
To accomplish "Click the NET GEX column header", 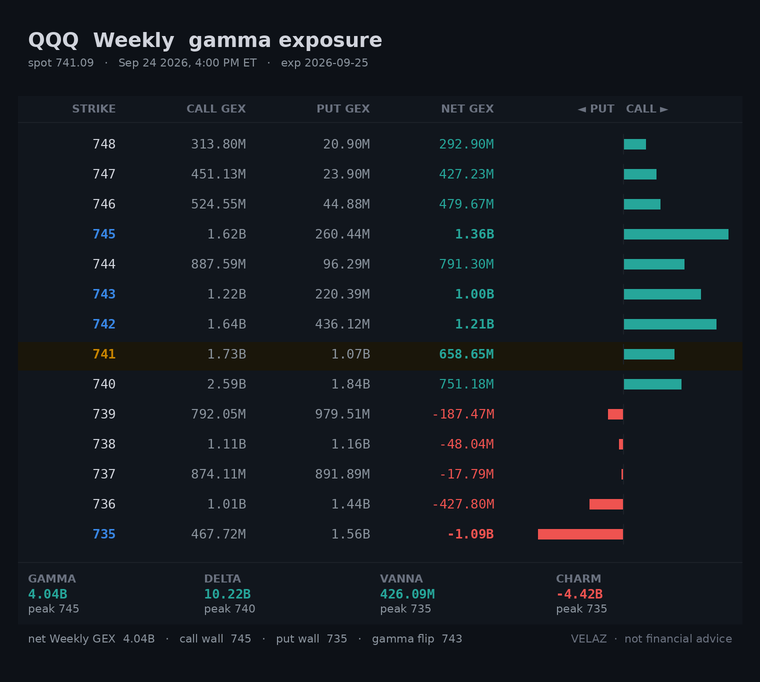I will (467, 109).
